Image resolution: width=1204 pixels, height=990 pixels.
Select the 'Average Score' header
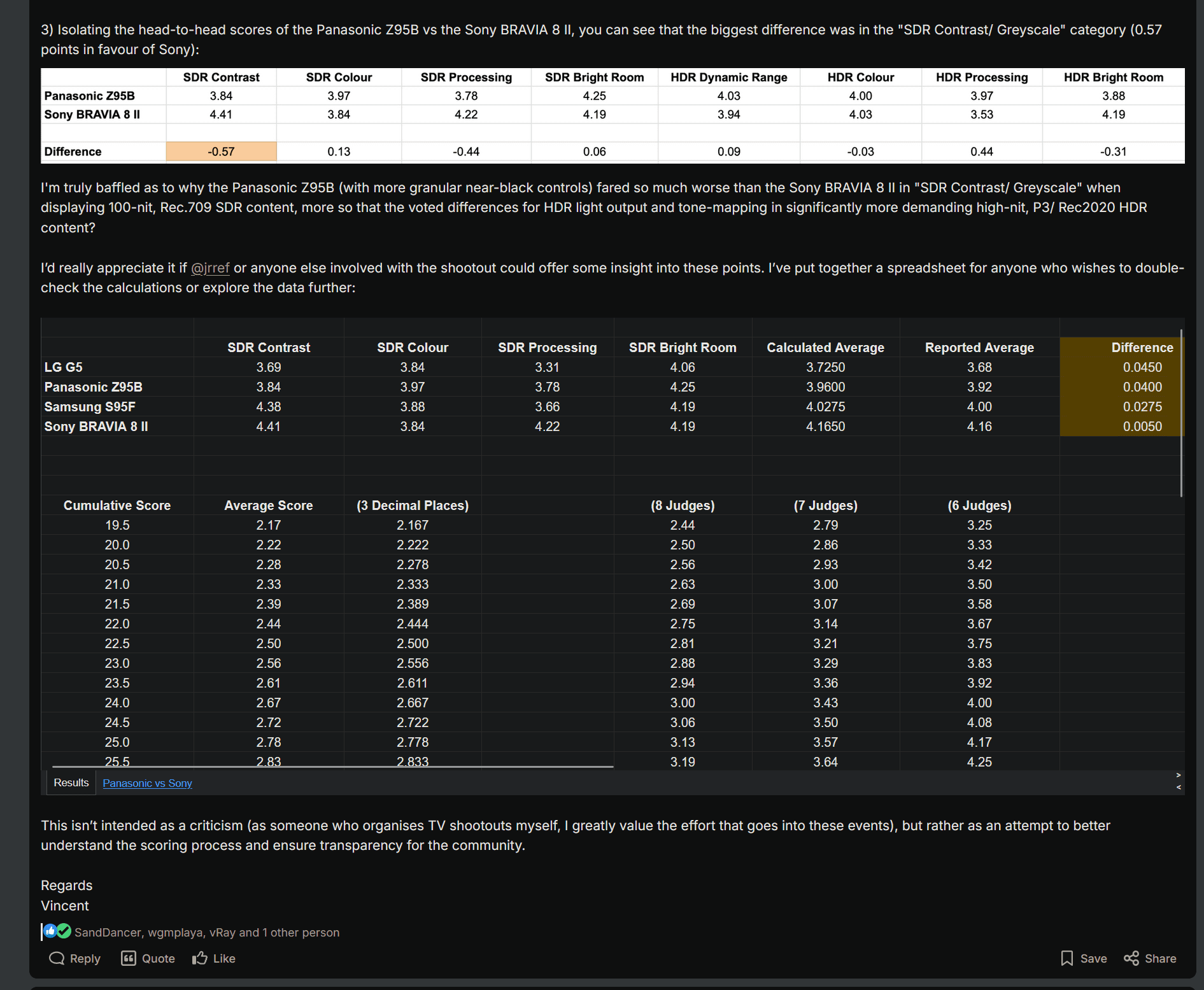coord(269,506)
